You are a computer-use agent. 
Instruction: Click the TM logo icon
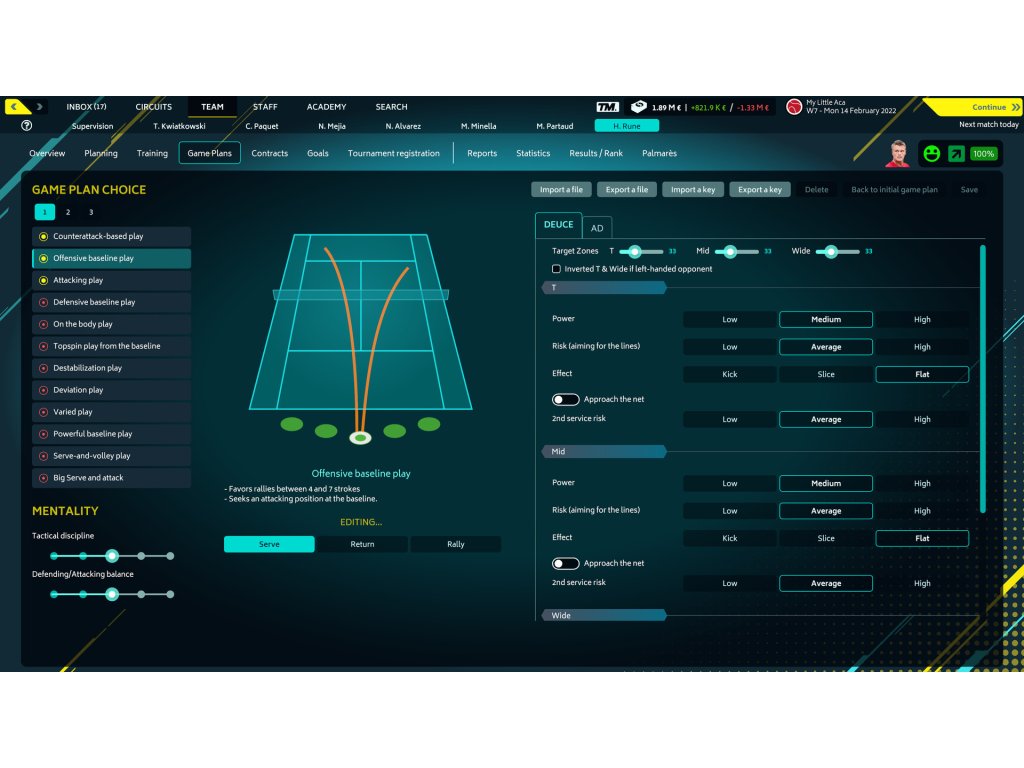pyautogui.click(x=607, y=107)
